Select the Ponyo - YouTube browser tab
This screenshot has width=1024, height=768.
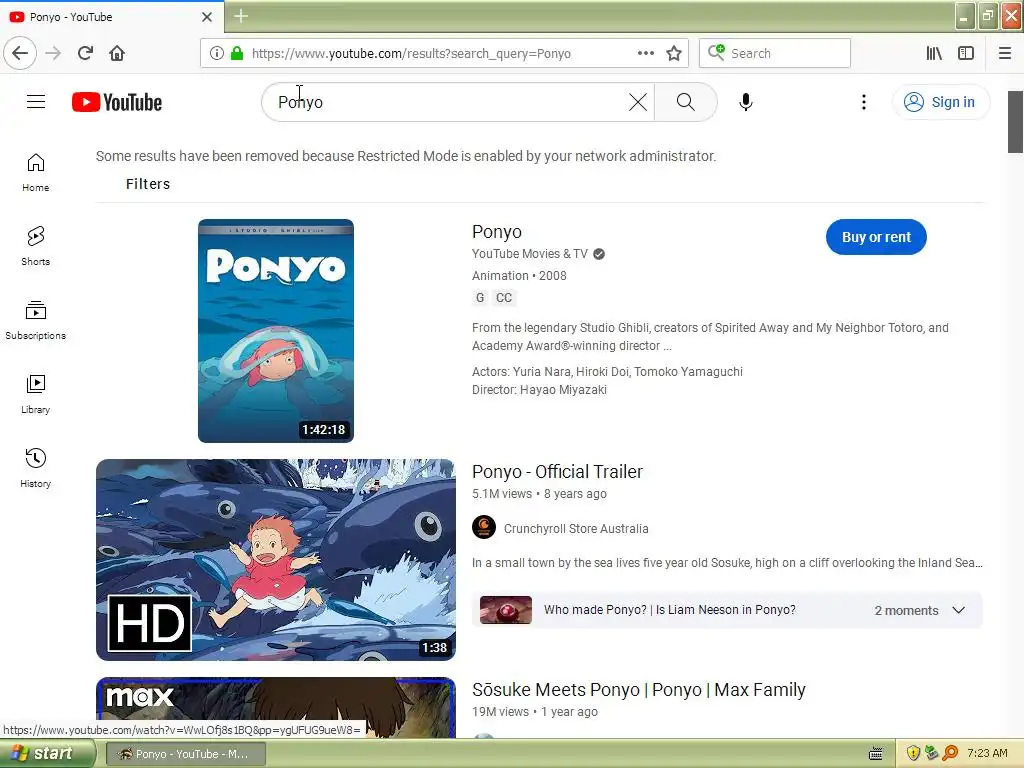click(112, 16)
